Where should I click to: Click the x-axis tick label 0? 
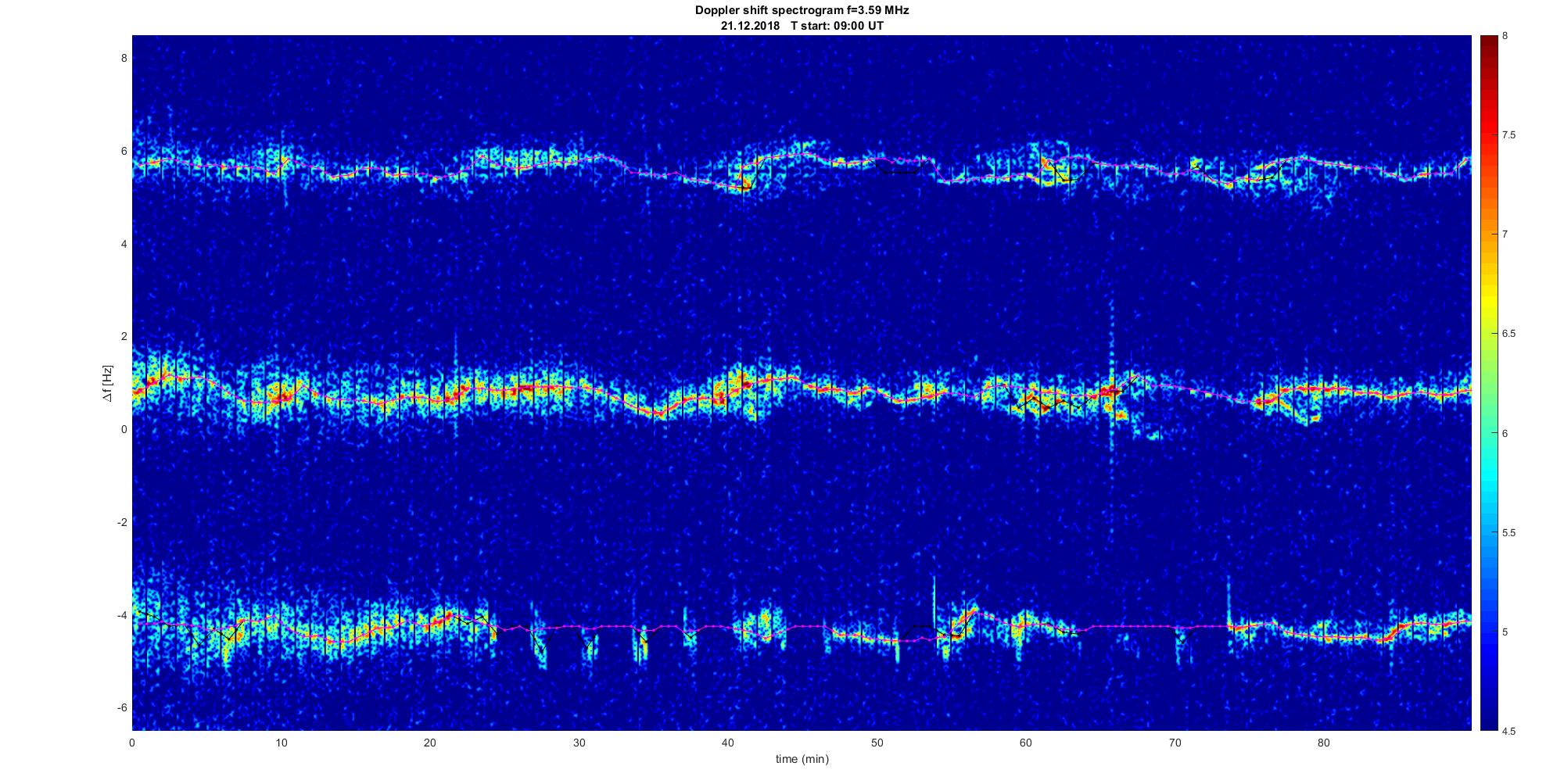[x=132, y=743]
